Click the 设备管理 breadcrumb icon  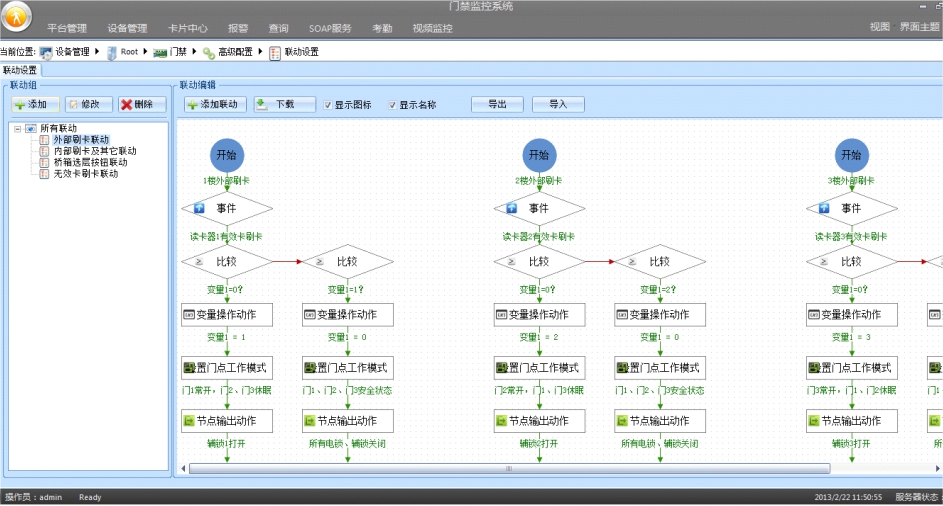tap(46, 53)
